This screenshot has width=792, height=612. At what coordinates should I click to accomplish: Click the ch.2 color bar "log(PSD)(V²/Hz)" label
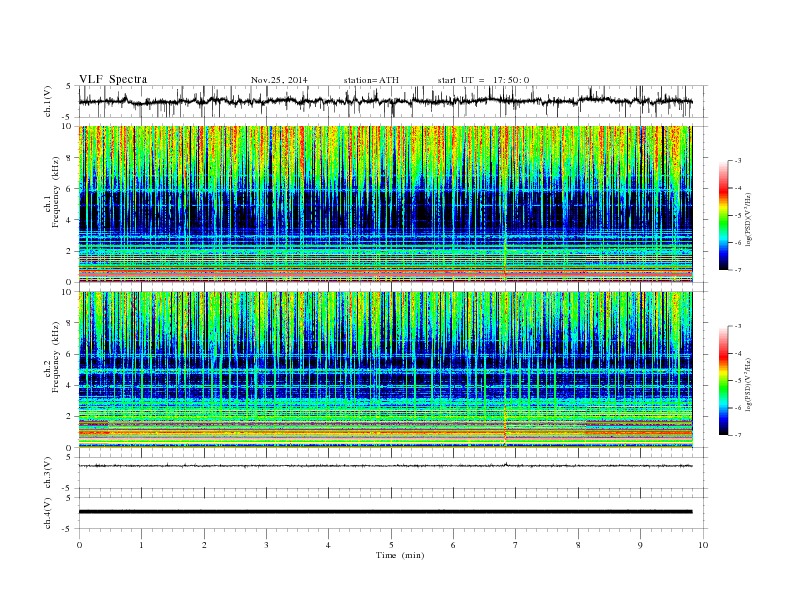(748, 384)
